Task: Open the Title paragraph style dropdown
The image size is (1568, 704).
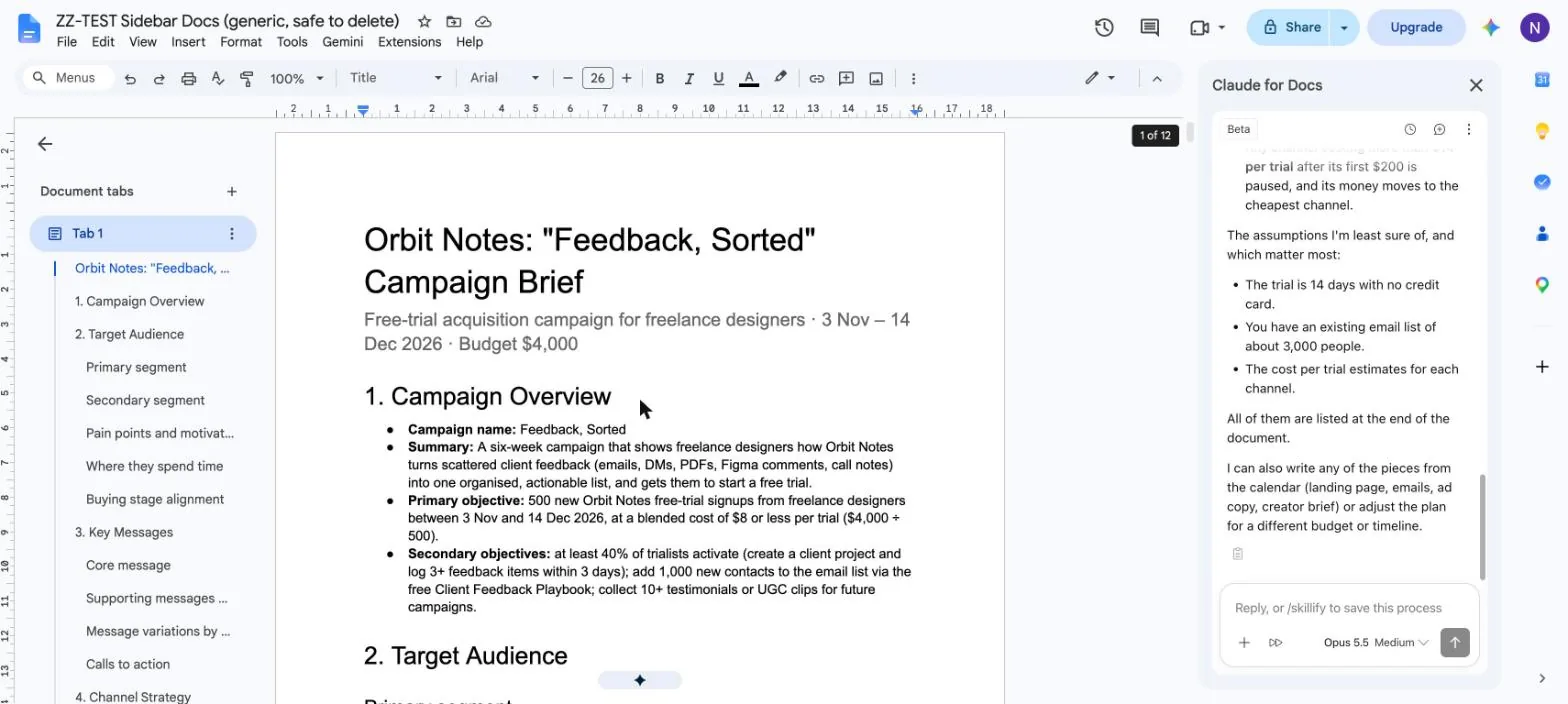Action: (395, 78)
